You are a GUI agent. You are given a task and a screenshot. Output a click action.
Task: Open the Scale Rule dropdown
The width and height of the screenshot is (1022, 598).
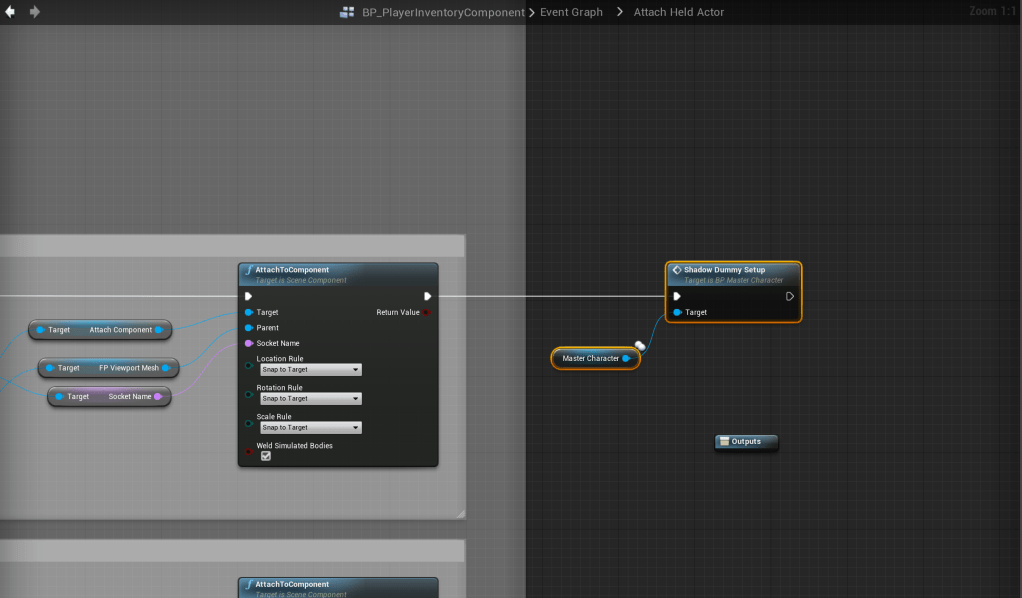click(310, 428)
